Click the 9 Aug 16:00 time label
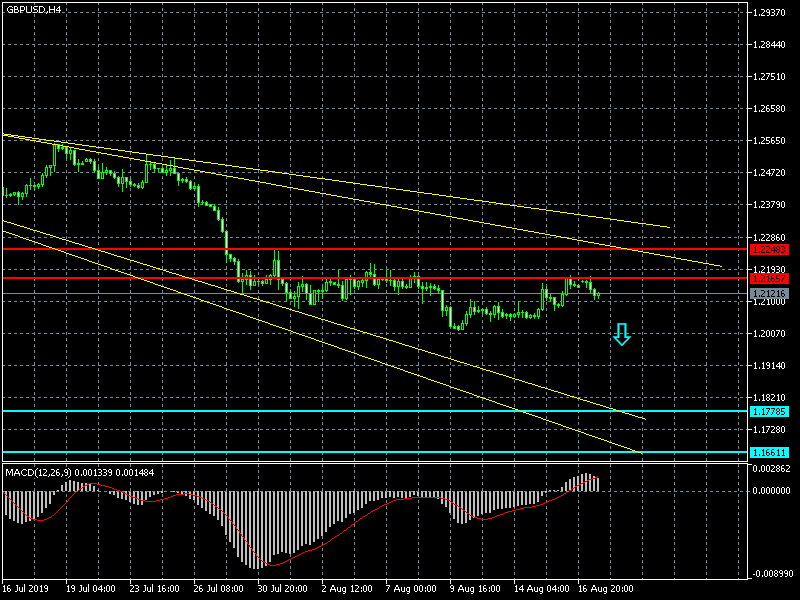 476,588
